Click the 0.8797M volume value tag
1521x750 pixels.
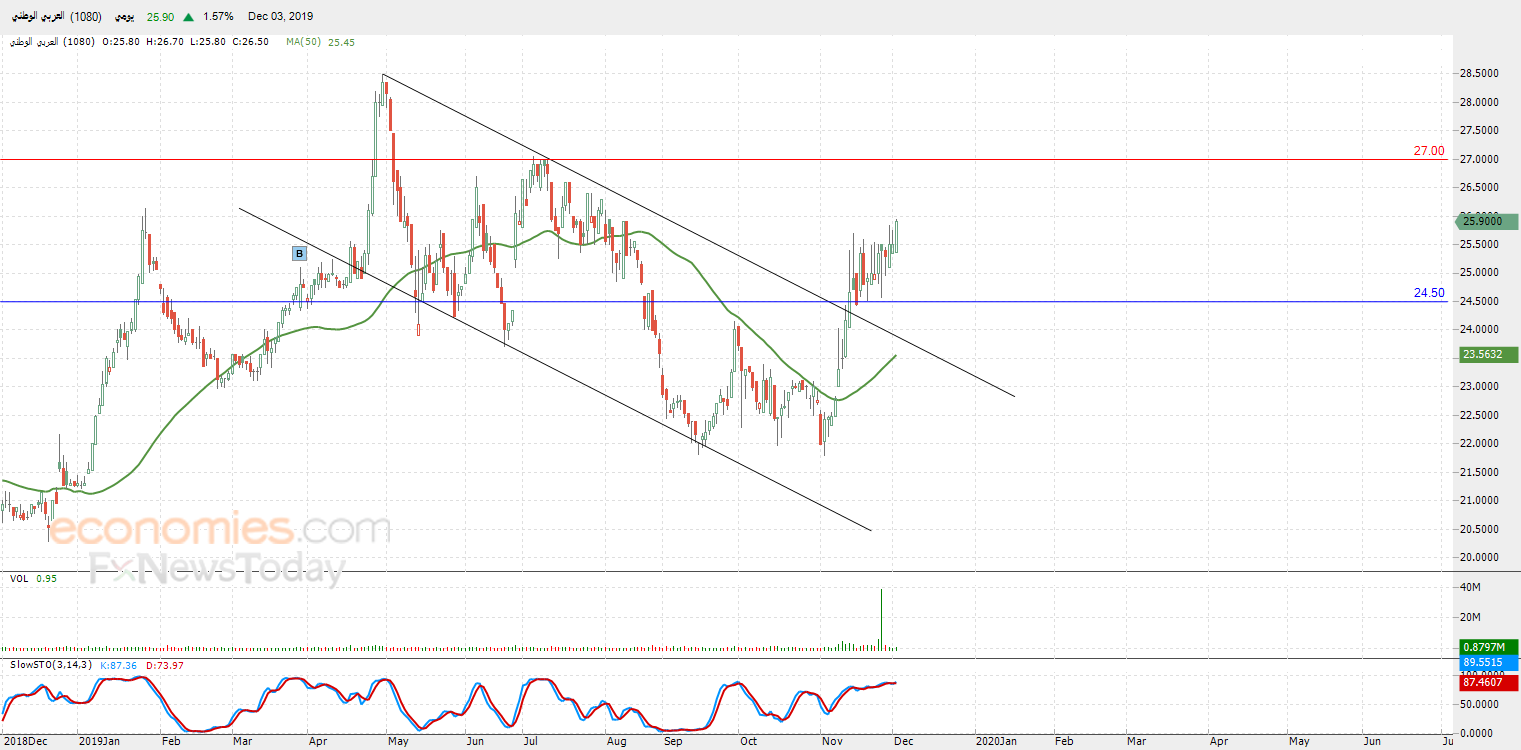1488,647
